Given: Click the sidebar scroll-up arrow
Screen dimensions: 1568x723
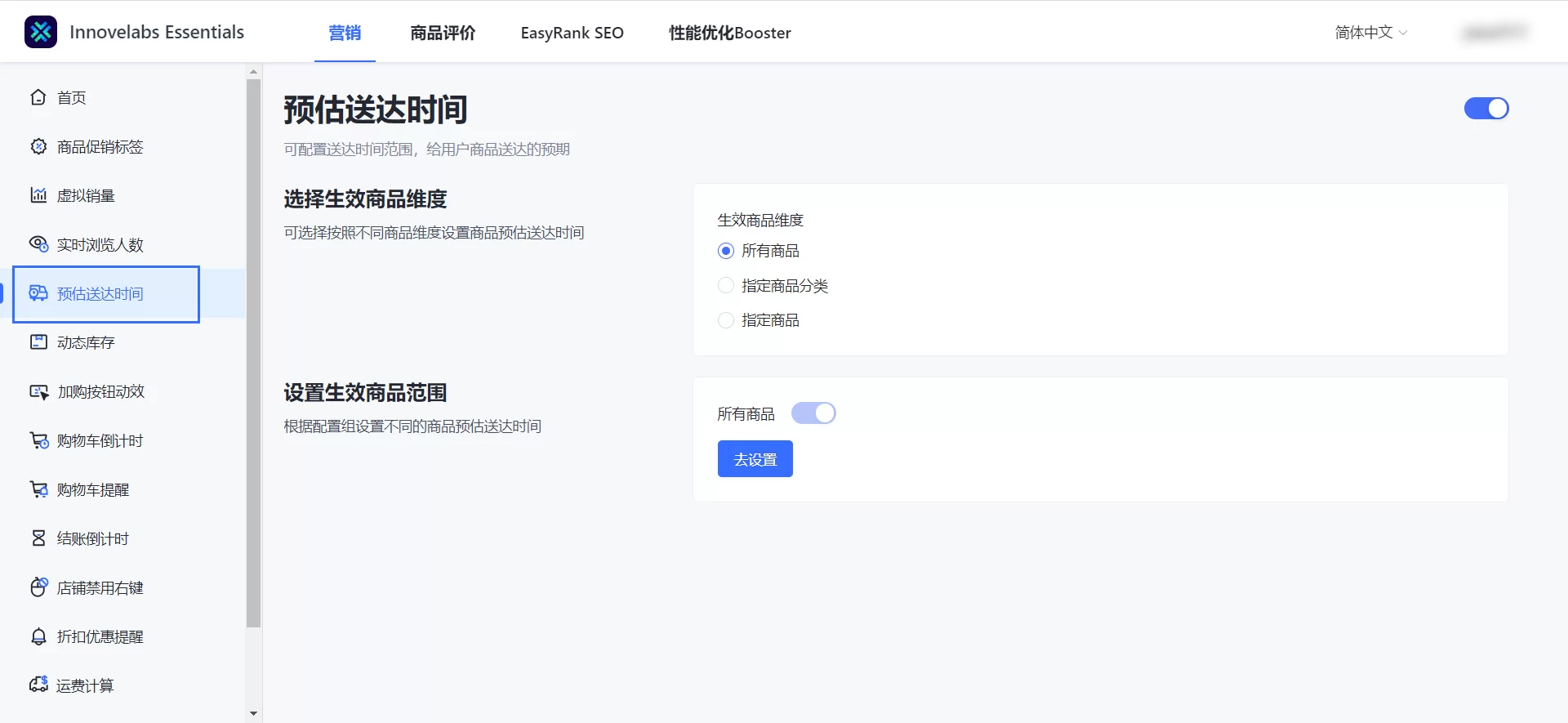Looking at the screenshot, I should pos(253,72).
